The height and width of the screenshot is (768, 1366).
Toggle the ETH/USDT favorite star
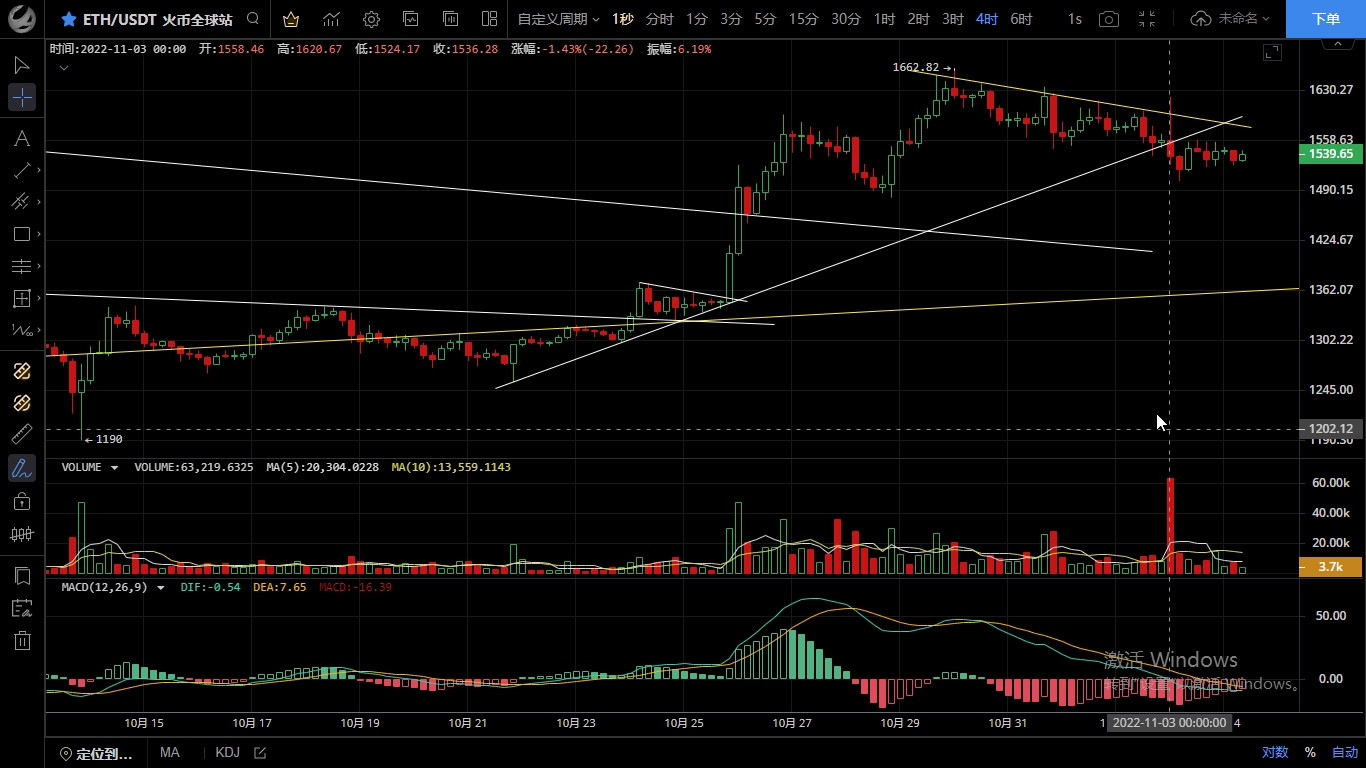(68, 19)
